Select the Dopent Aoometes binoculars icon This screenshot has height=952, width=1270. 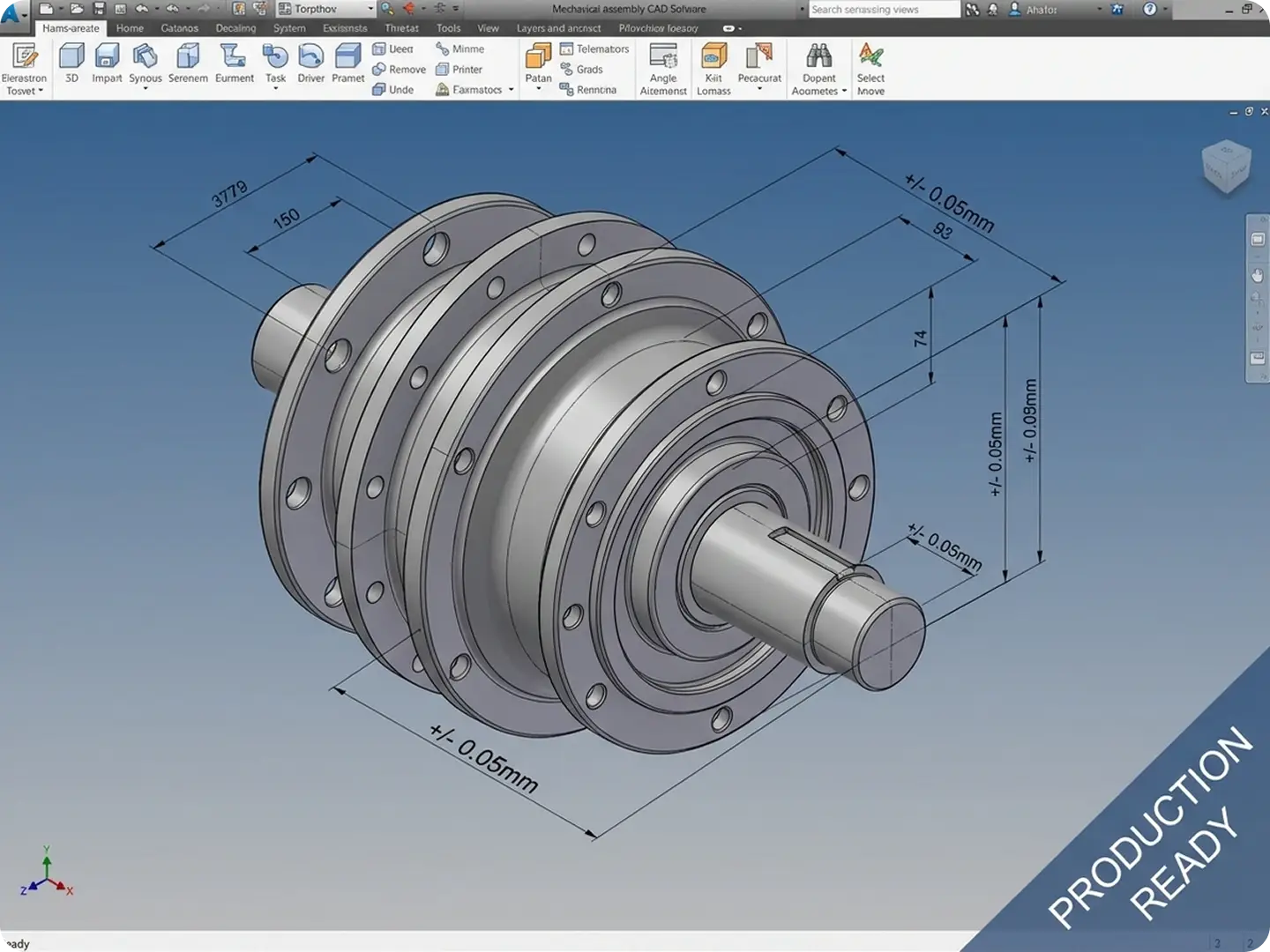(x=818, y=56)
